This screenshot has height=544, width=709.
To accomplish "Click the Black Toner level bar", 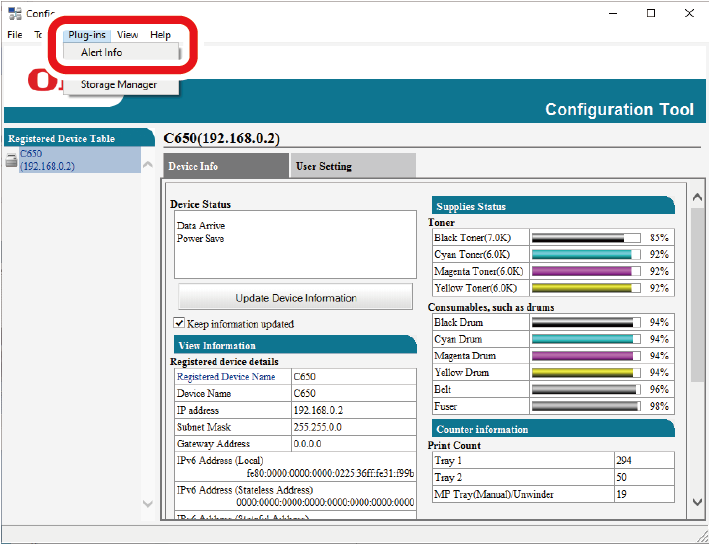I will [585, 238].
